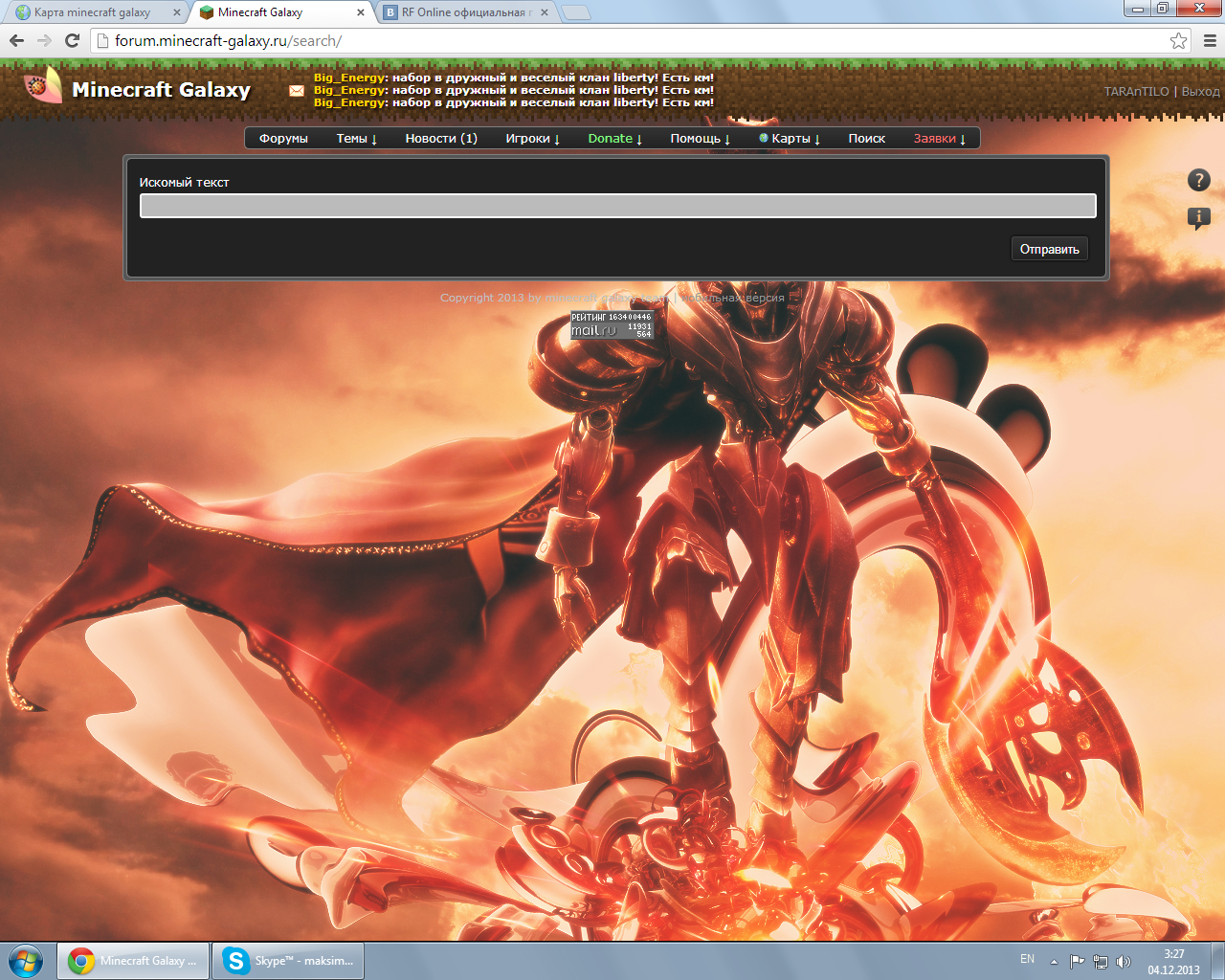The height and width of the screenshot is (980, 1225).
Task: Open the Chrome menu icon
Action: coord(1210,40)
